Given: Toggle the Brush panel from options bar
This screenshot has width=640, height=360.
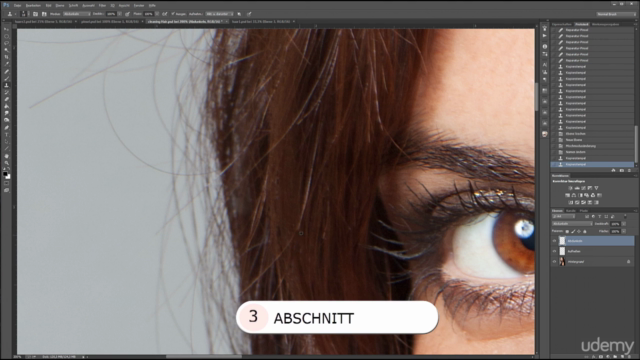Looking at the screenshot, I should click(35, 14).
